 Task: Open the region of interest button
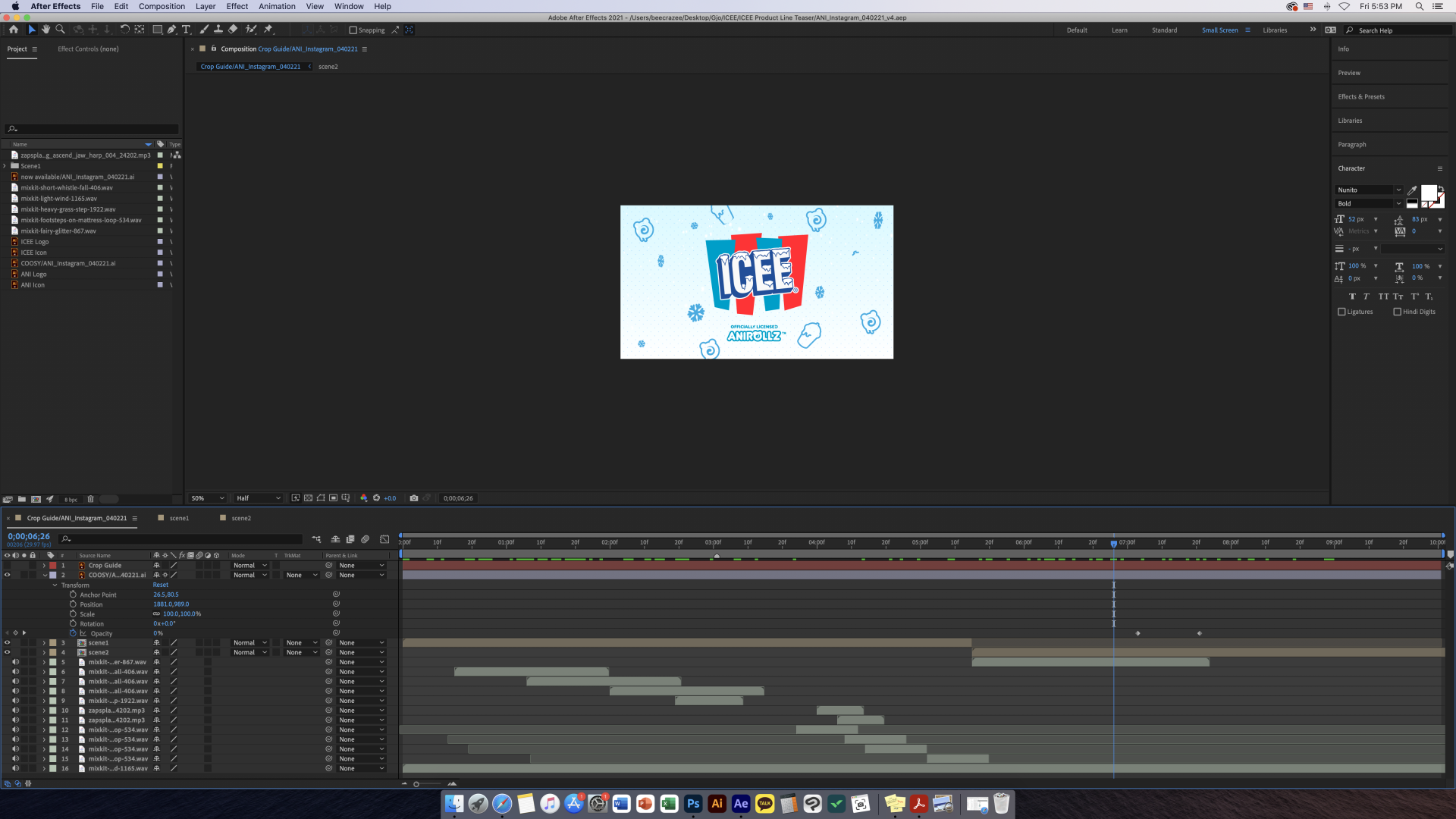(x=333, y=498)
